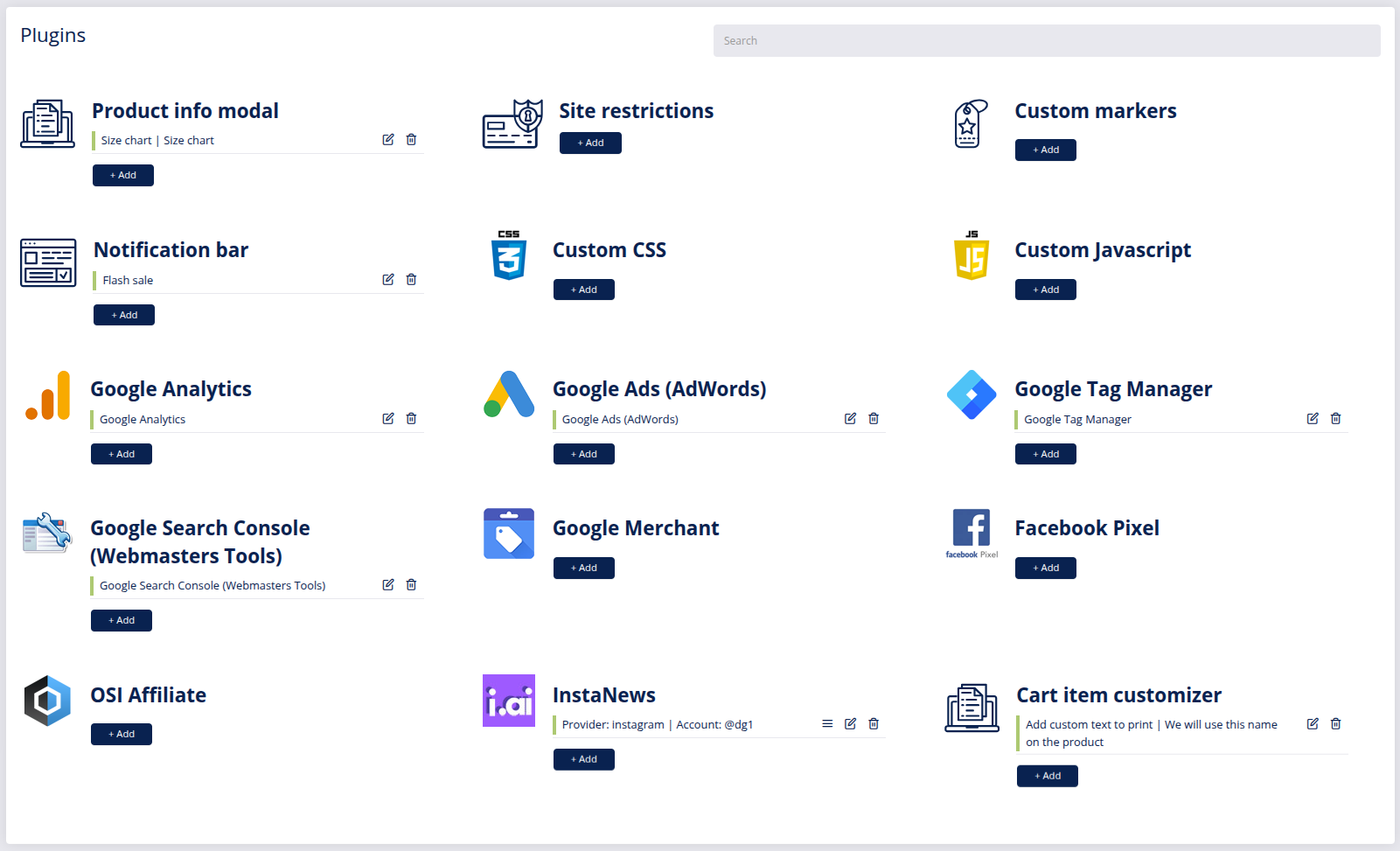This screenshot has height=851, width=1400.
Task: Edit the Flash sale notification entry
Action: point(388,280)
